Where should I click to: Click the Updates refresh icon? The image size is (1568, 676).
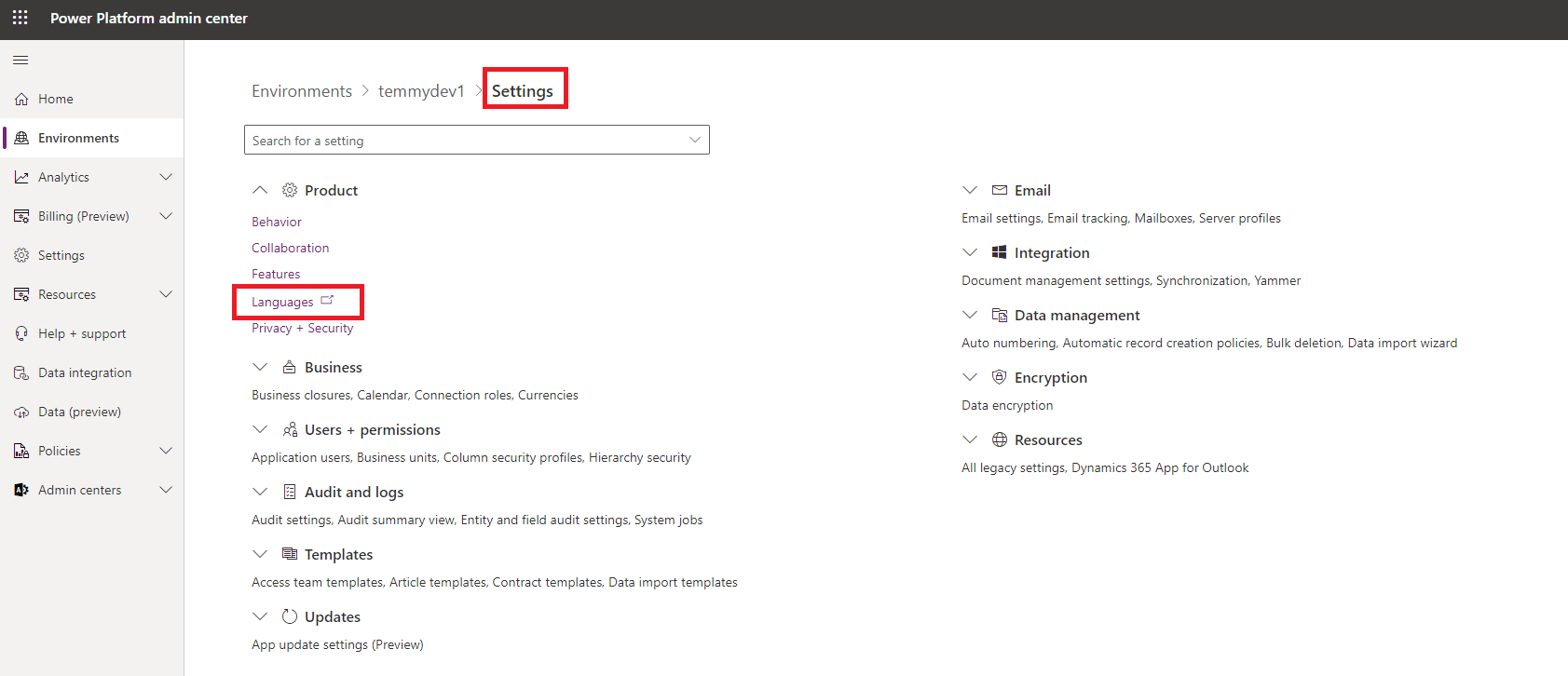pos(290,616)
